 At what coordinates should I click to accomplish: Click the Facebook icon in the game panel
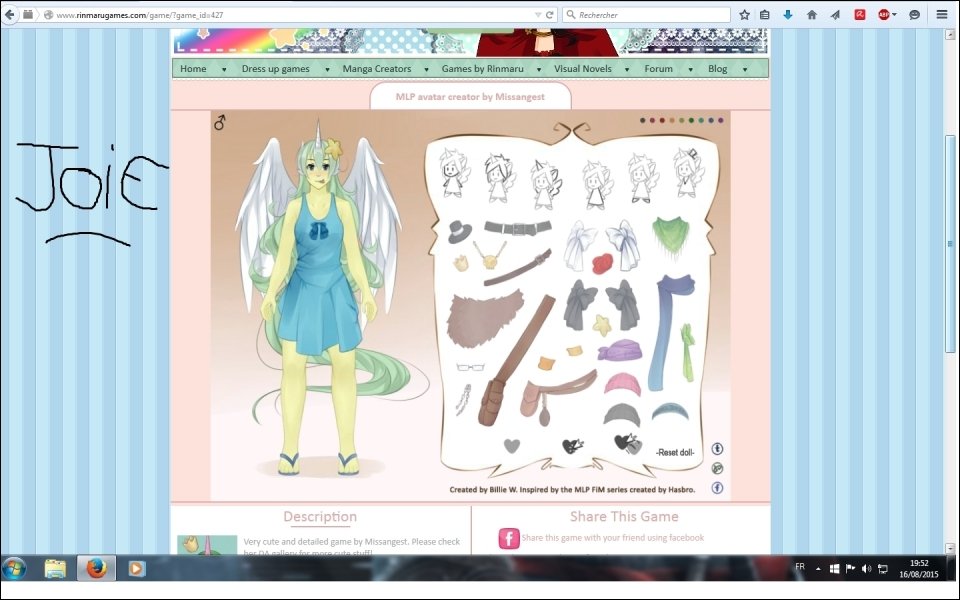pos(717,488)
